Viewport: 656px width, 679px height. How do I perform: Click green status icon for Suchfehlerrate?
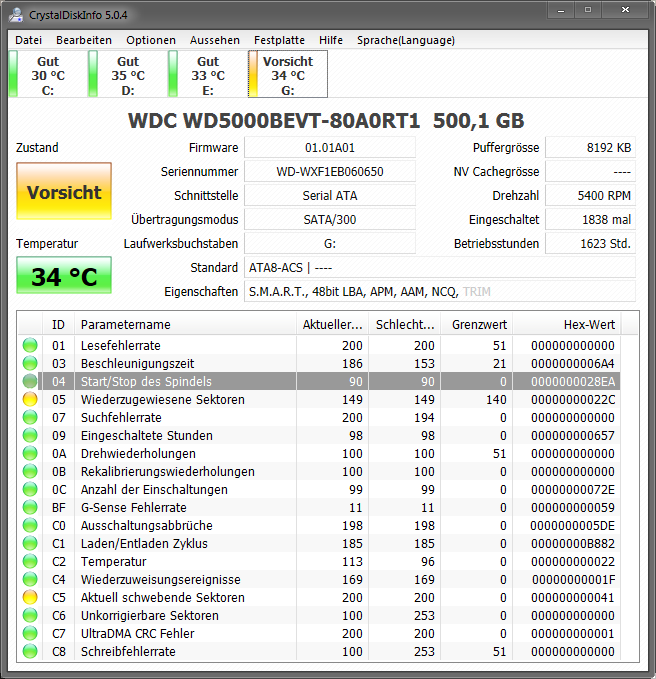pos(30,417)
